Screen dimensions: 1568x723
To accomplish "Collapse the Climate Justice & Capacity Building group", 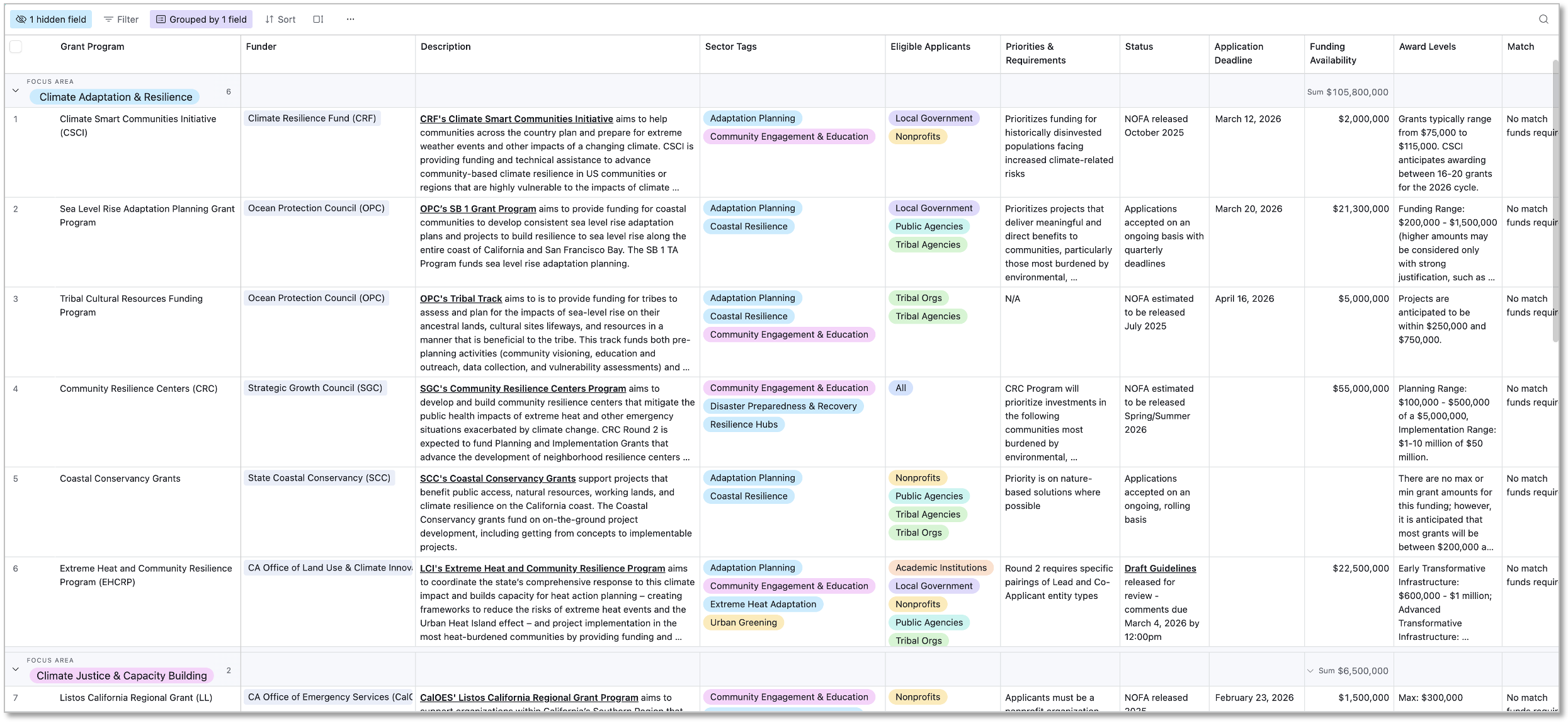I will click(x=16, y=669).
